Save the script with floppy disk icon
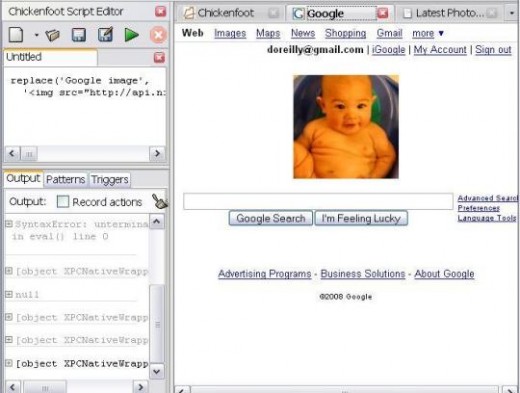This screenshot has width=520, height=393. tap(79, 35)
